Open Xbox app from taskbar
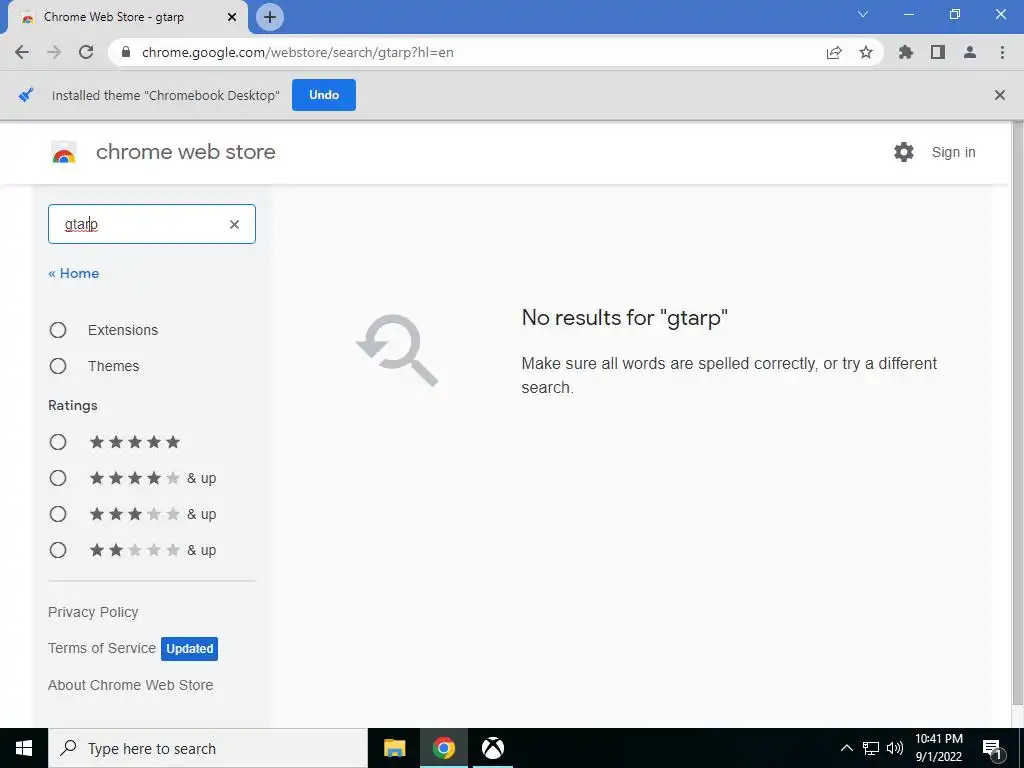 click(493, 748)
